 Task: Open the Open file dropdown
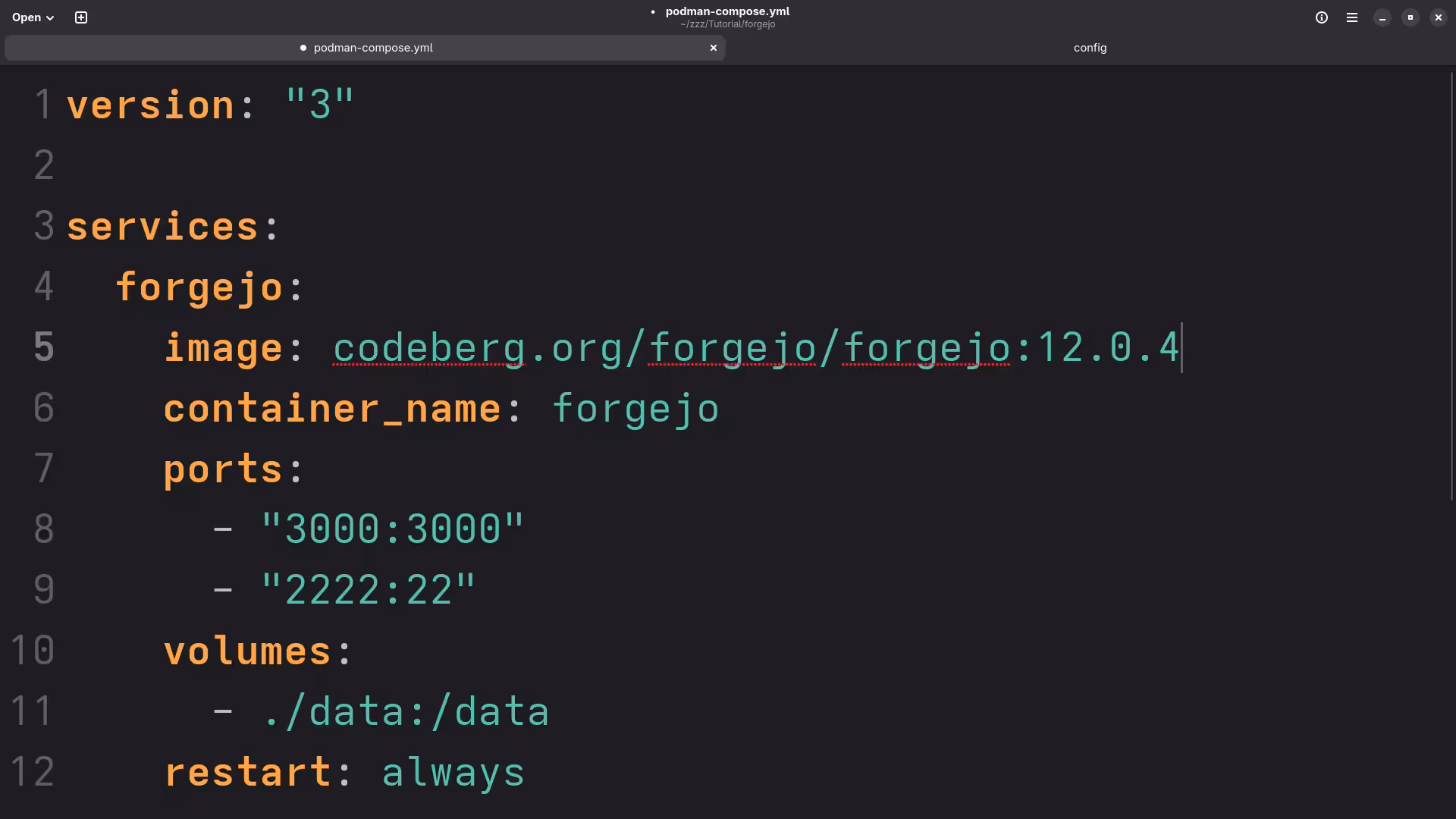point(33,17)
